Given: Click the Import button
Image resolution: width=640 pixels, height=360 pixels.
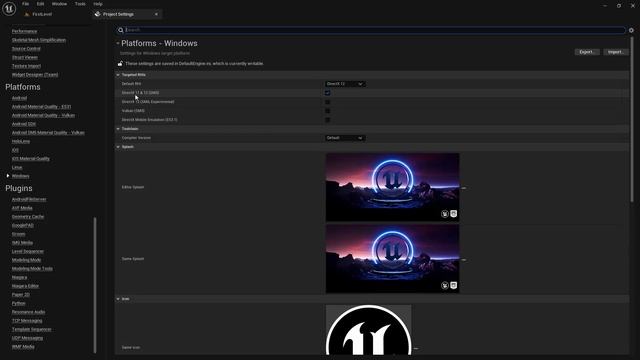Looking at the screenshot, I should point(616,52).
